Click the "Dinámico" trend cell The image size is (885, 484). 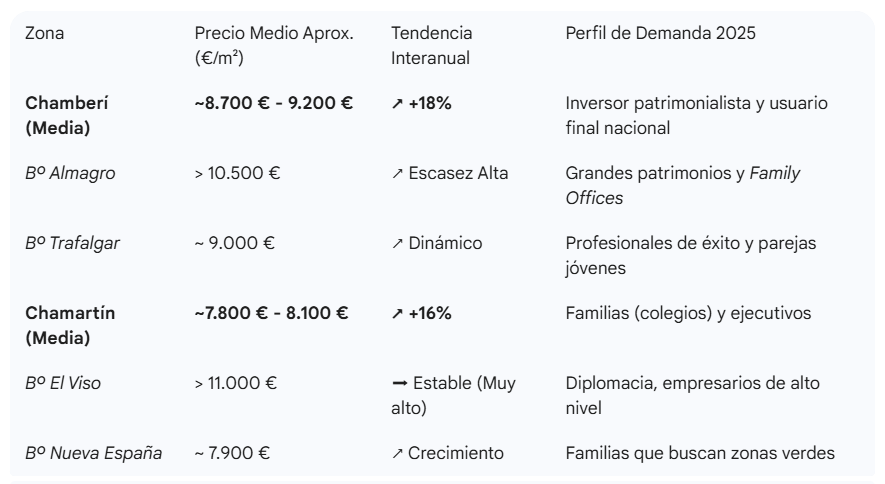pos(437,243)
